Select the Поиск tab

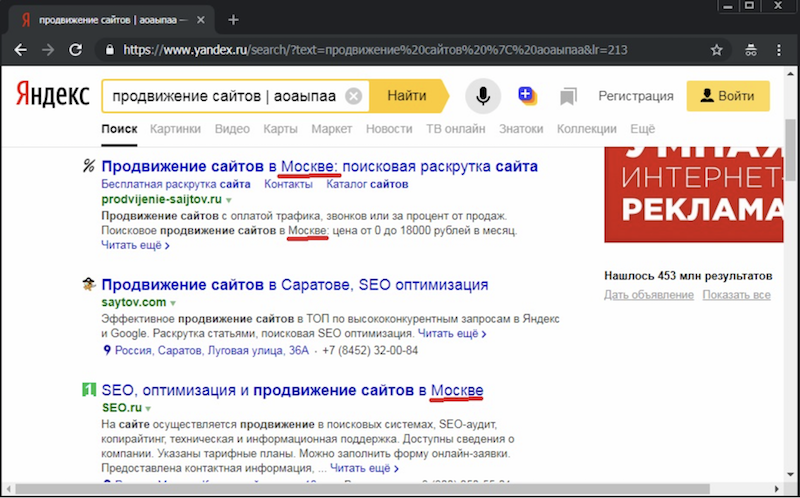click(x=119, y=129)
